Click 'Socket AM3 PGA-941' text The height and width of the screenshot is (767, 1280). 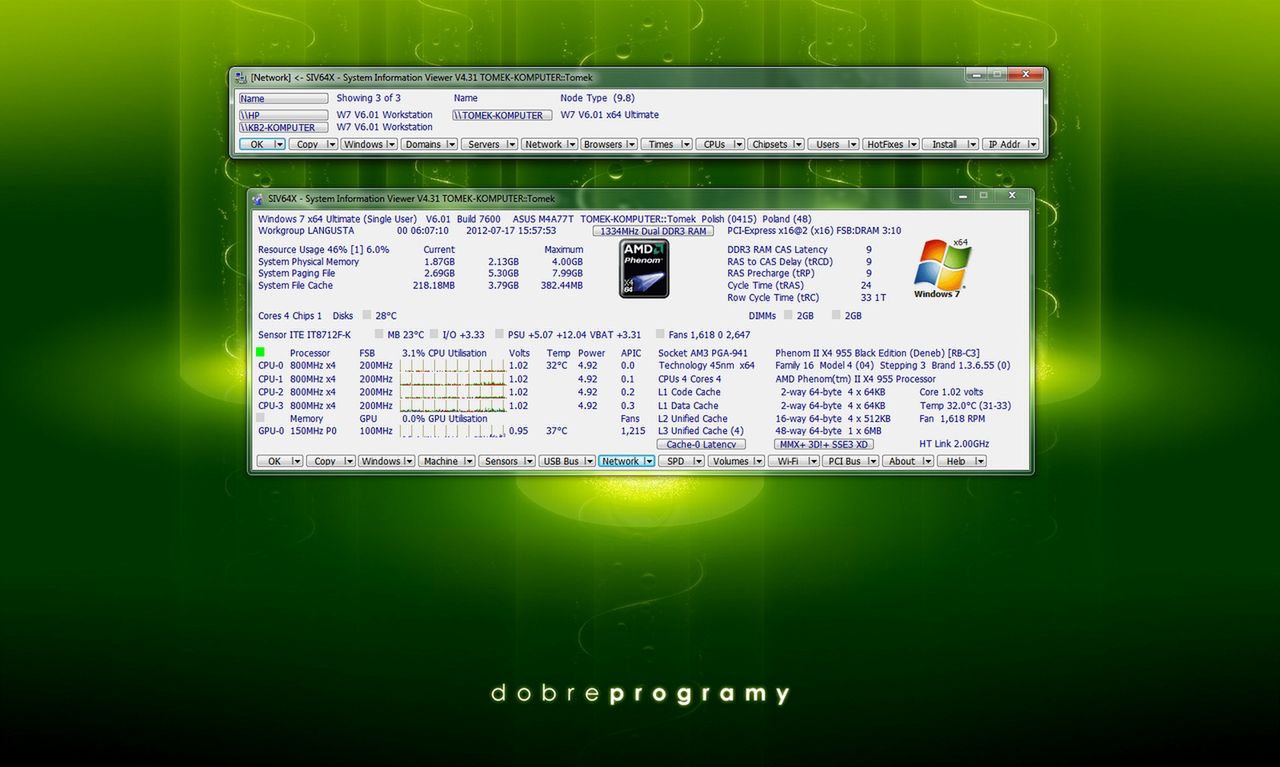[703, 353]
